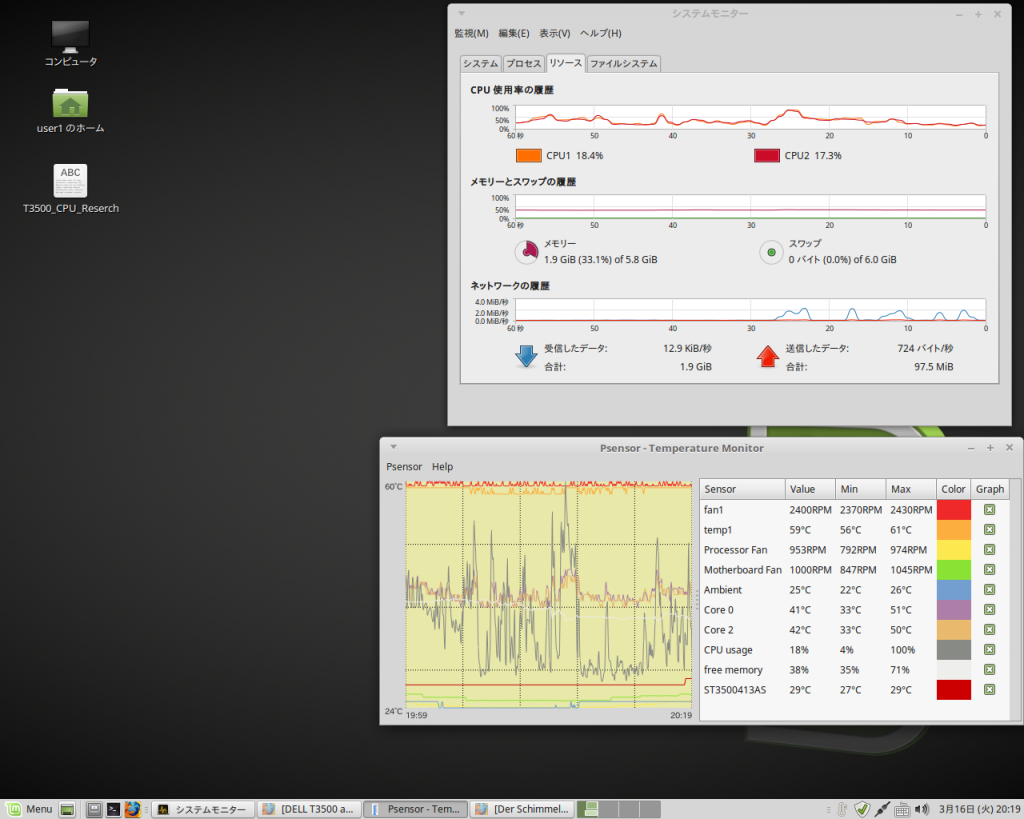
Task: Disable graph for Core 0 sensor
Action: 989,610
